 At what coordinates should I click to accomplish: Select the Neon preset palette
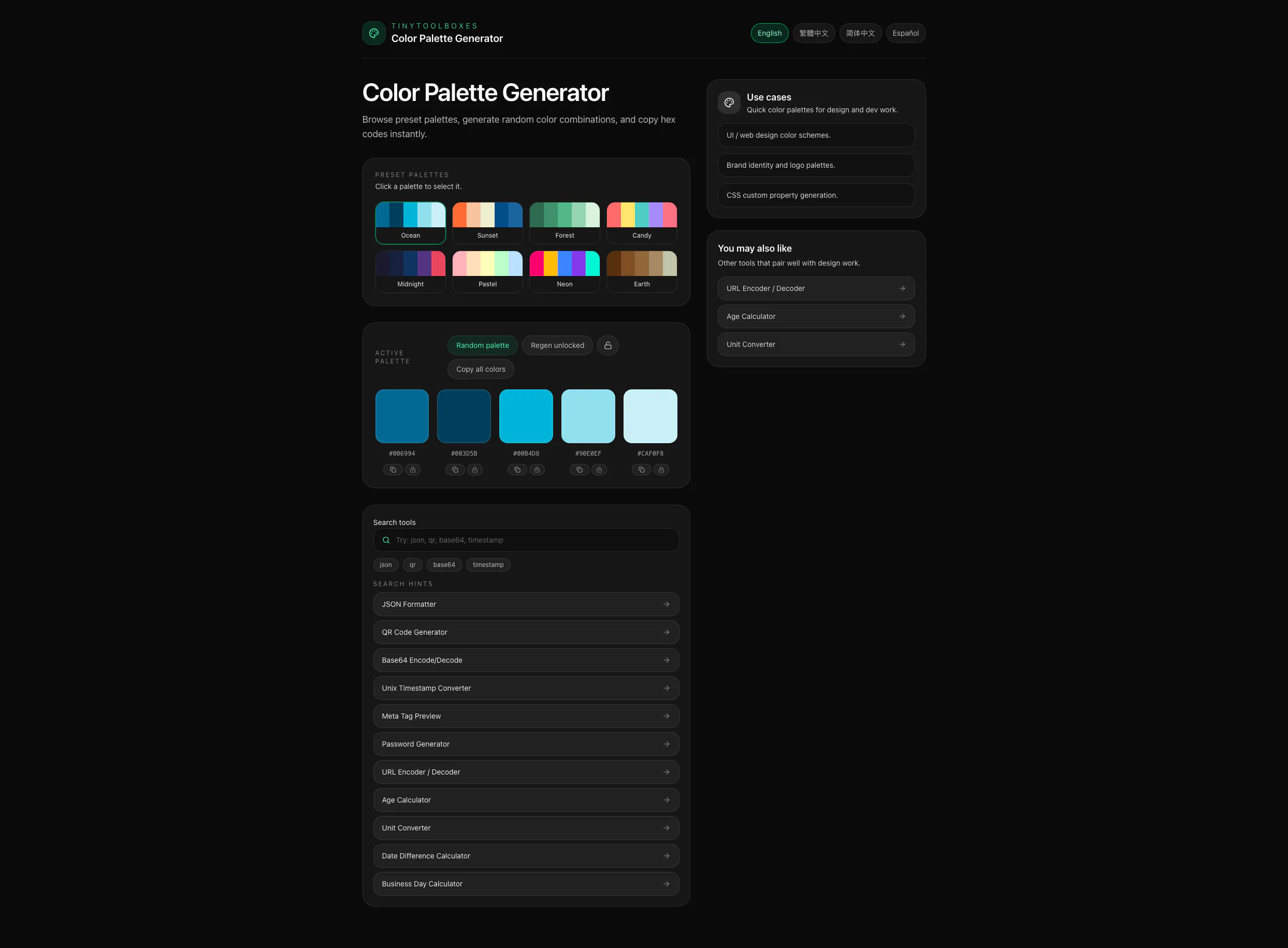coord(564,272)
